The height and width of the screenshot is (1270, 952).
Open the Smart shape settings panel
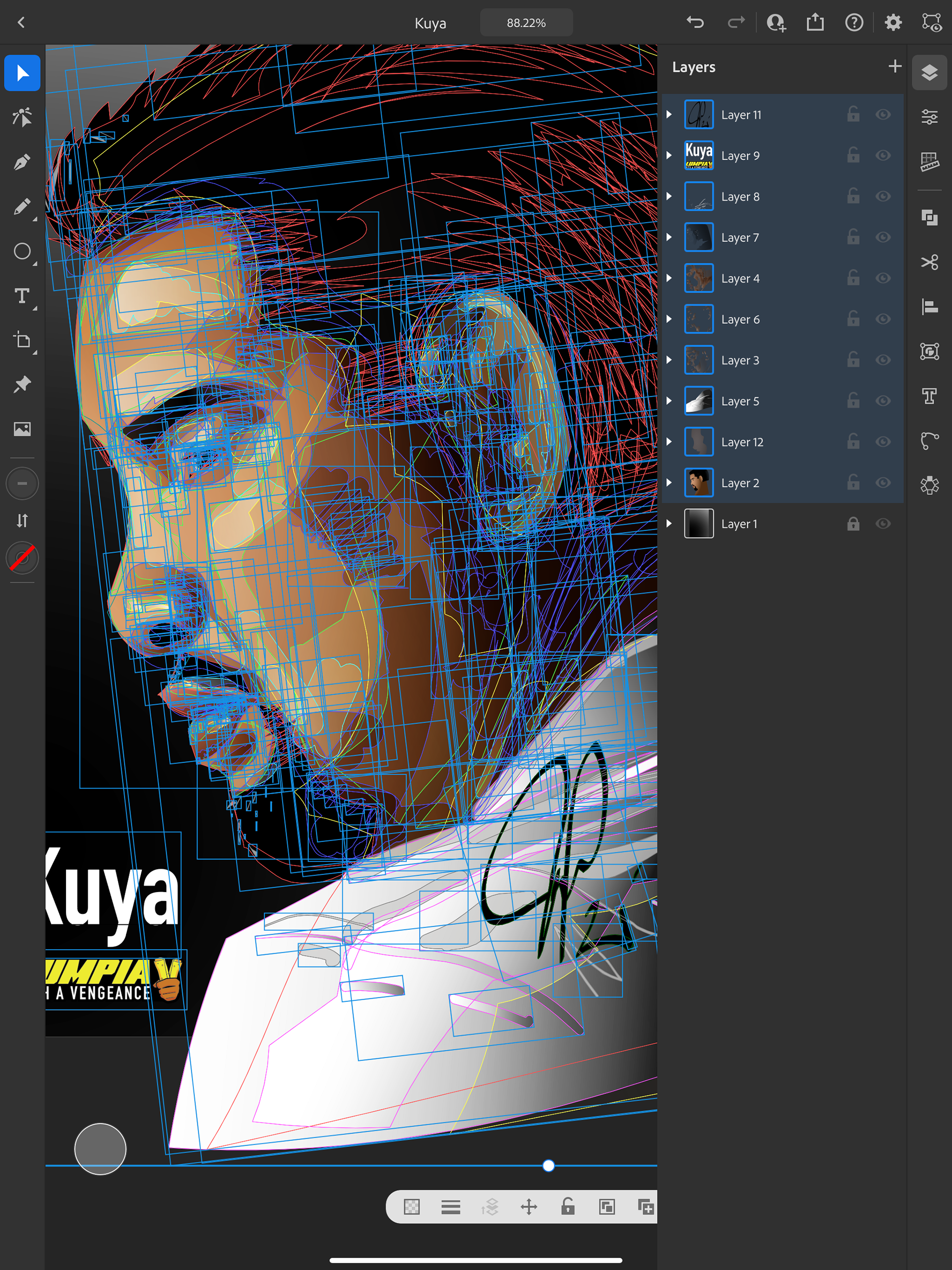point(930,485)
